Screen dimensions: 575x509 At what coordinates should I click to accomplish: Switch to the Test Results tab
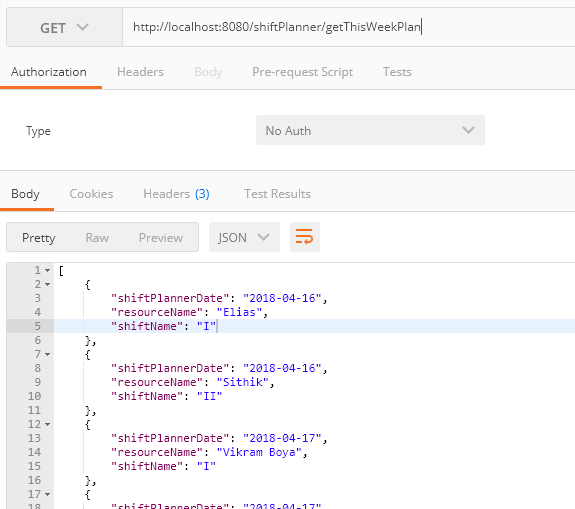(278, 194)
